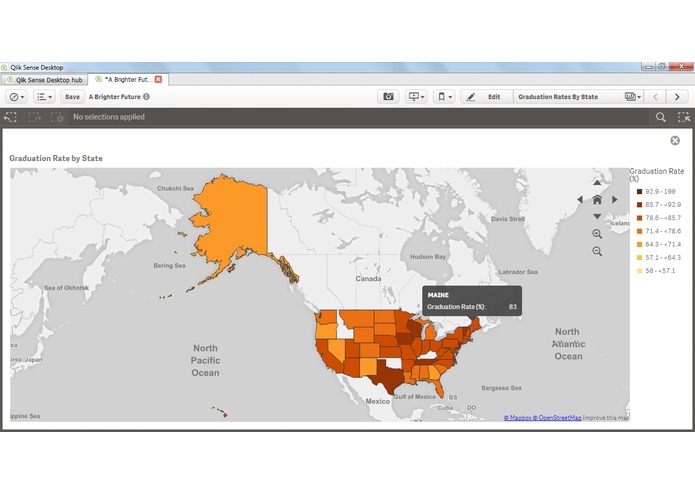Screen dimensions: 695x494
Task: Open the selections tool icon
Action: click(x=684, y=117)
